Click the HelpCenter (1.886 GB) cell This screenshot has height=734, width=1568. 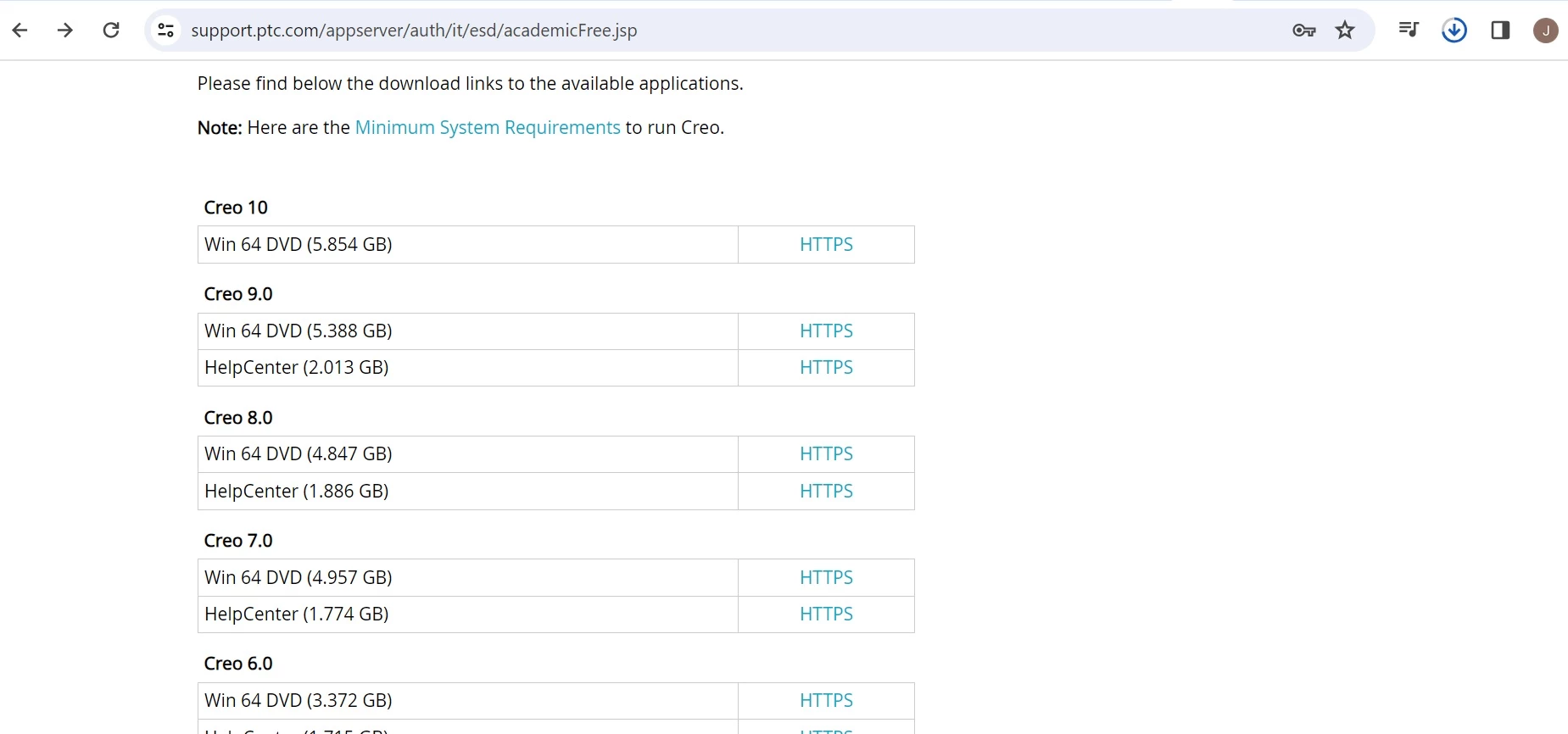(468, 491)
